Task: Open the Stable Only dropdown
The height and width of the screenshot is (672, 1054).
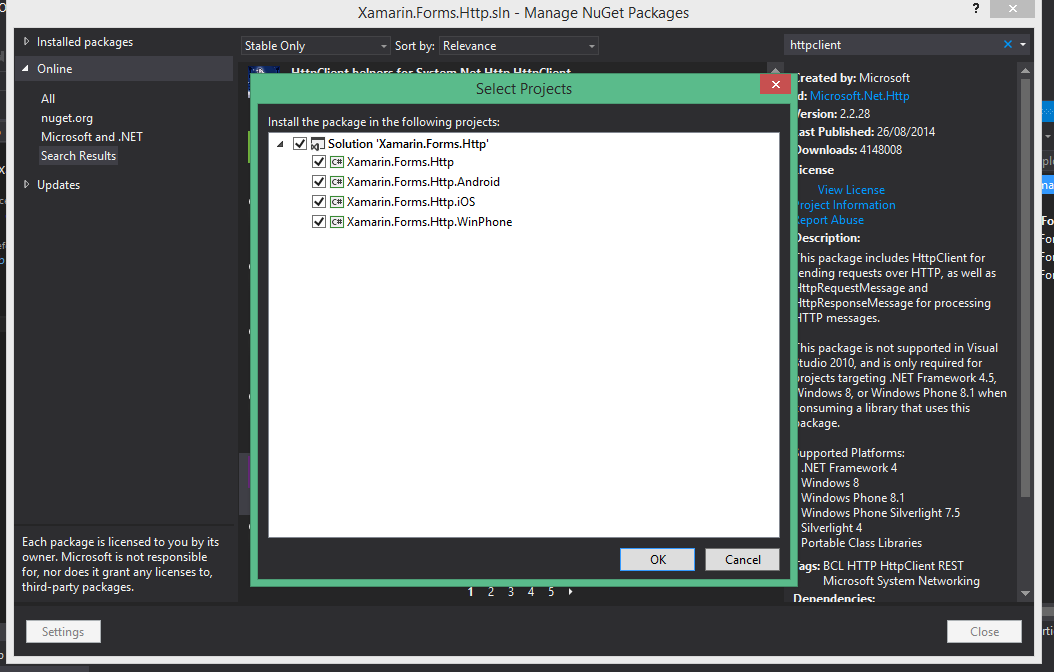Action: (315, 46)
